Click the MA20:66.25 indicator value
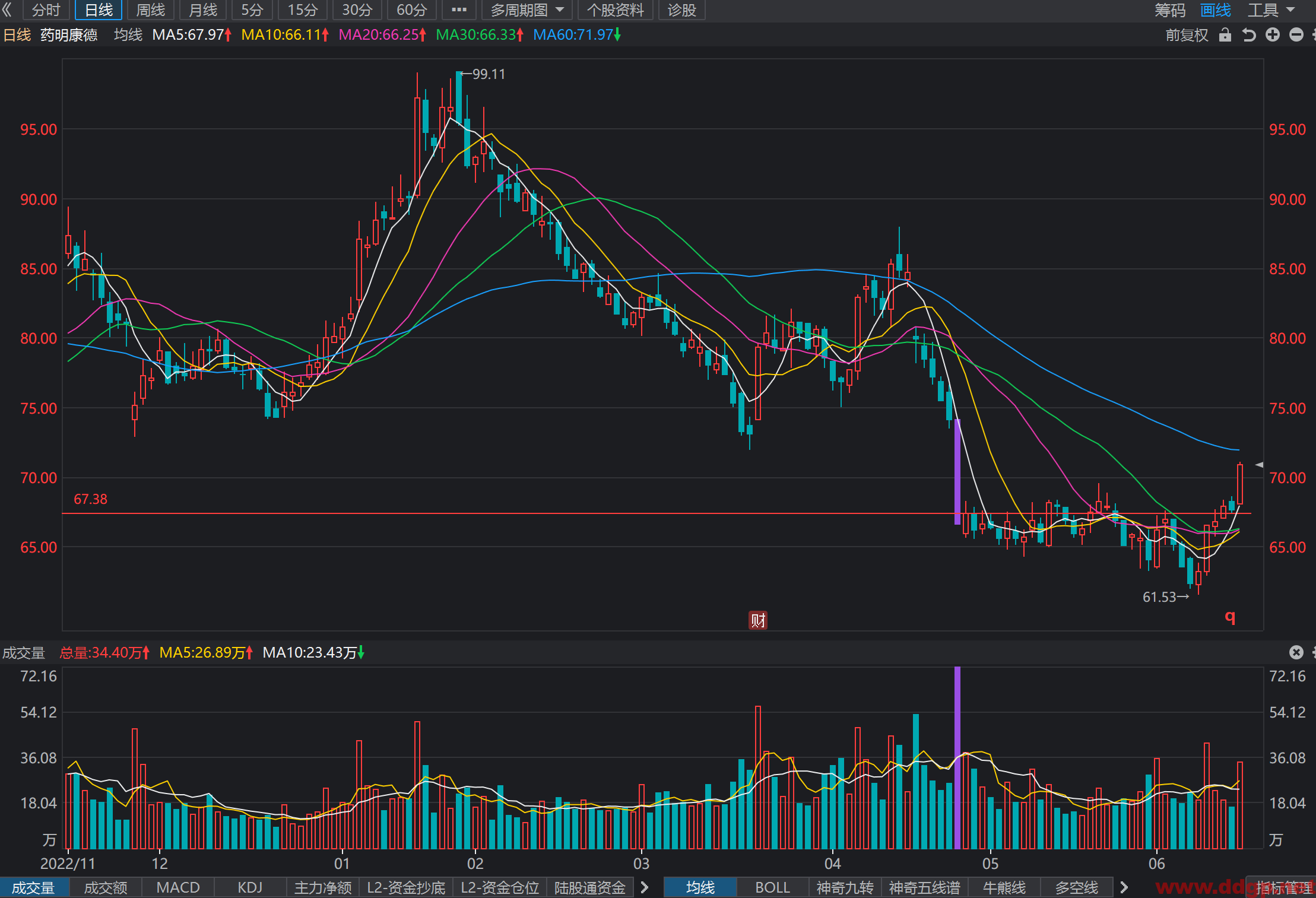 (382, 35)
